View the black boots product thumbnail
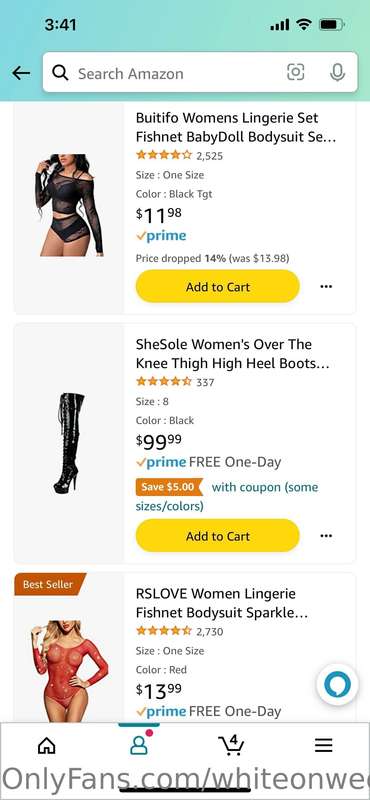This screenshot has height=800, width=370. 69,443
